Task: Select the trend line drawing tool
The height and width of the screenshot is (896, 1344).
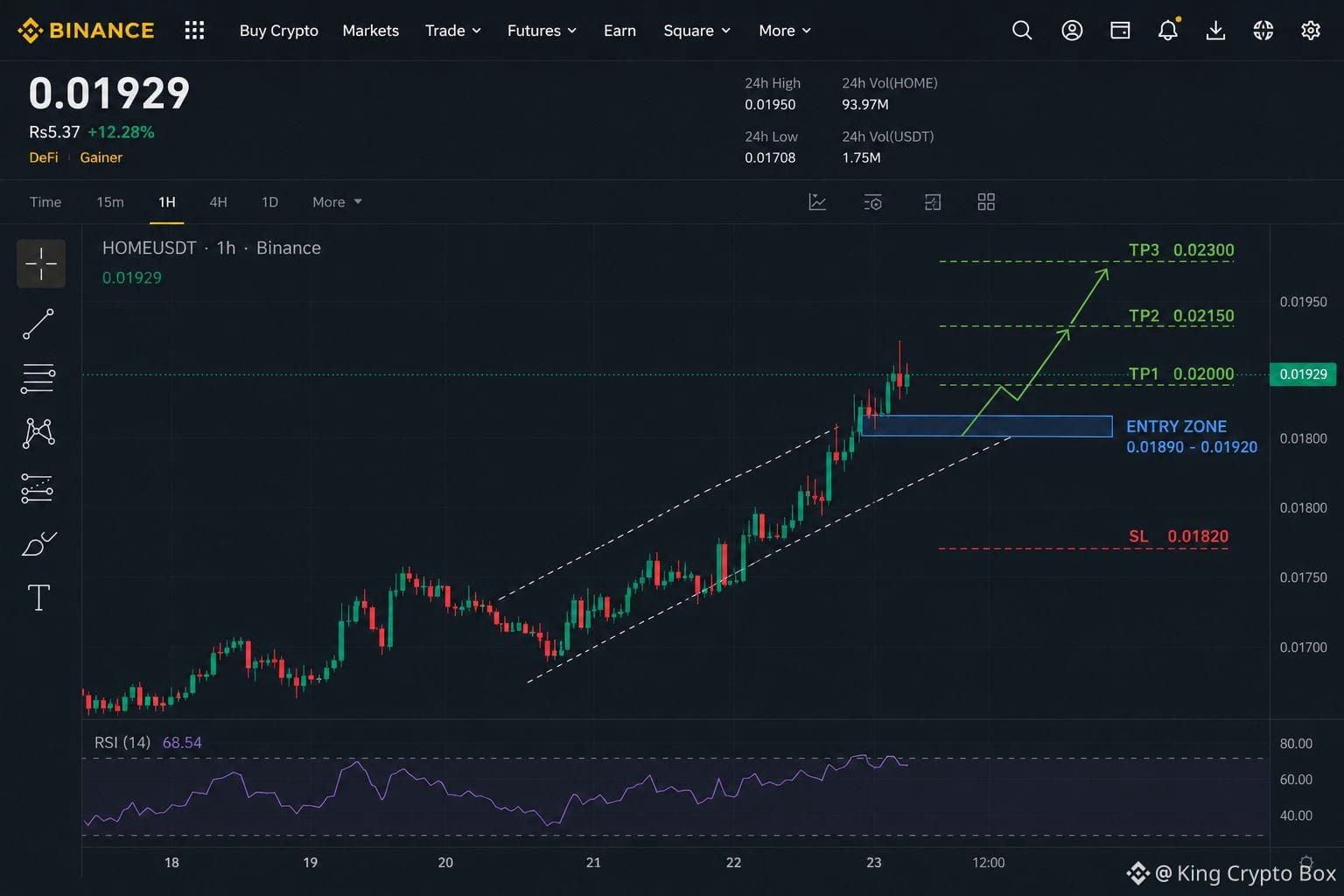Action: [x=38, y=324]
